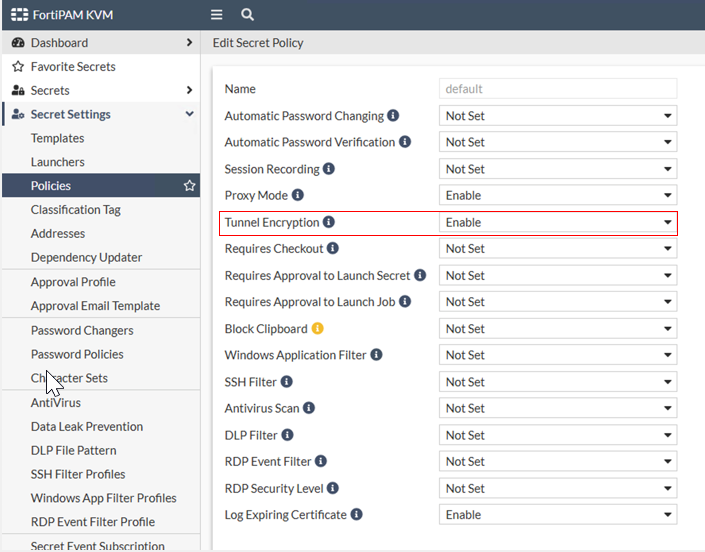Click info icon next to Tunnel Encryption
The image size is (705, 552).
tap(329, 222)
